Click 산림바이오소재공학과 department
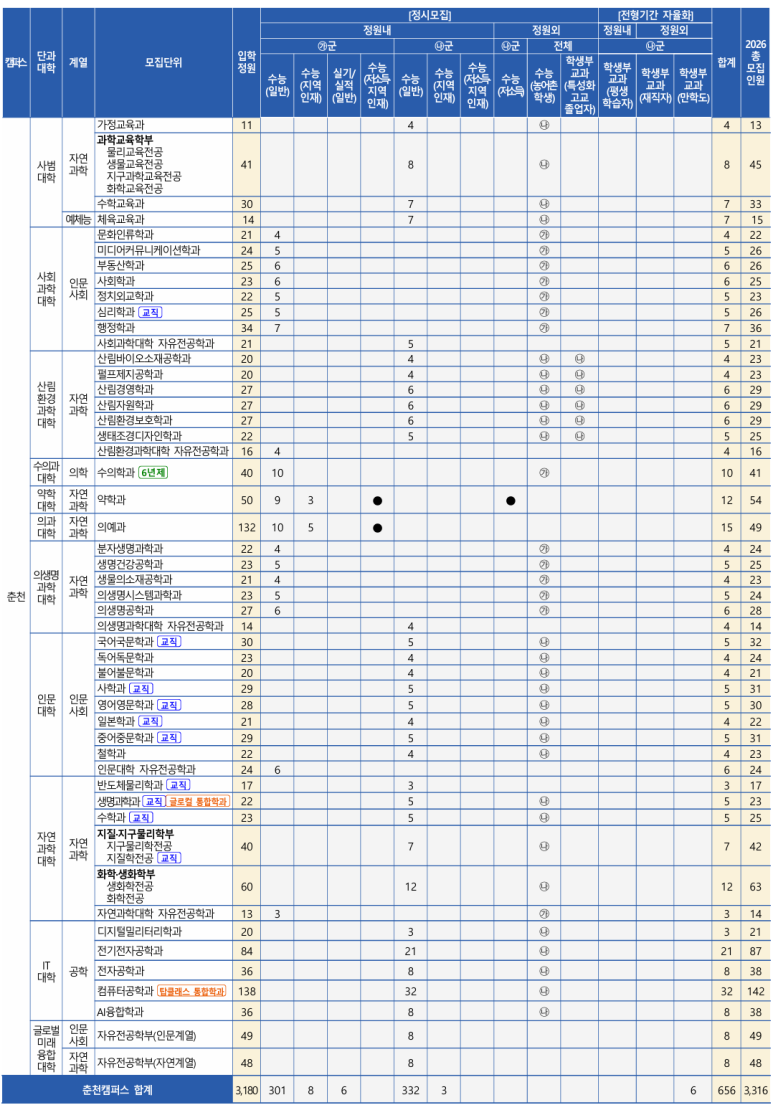The height and width of the screenshot is (1105, 773). [144, 359]
